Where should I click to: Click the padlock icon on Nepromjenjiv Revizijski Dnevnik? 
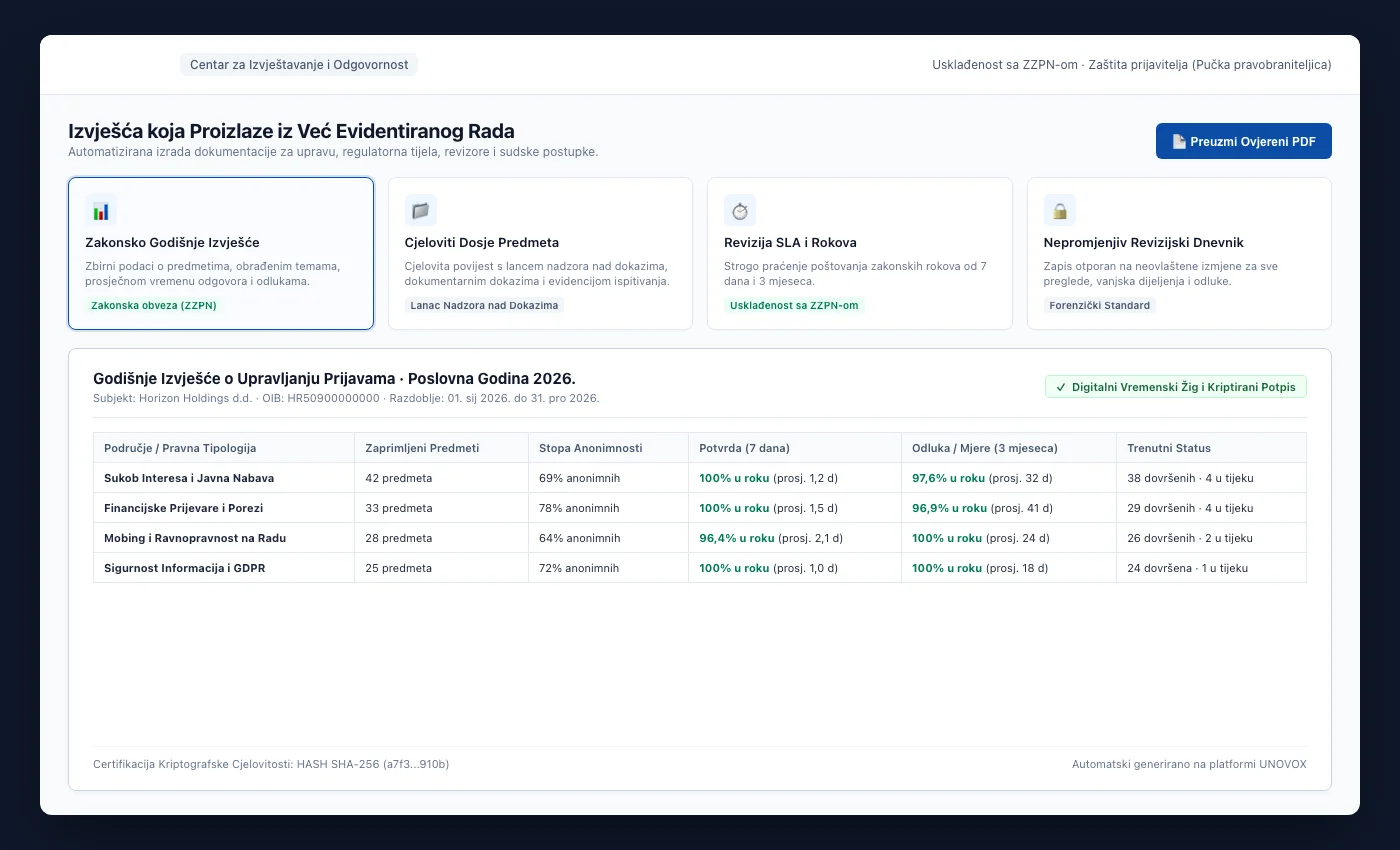[1060, 210]
